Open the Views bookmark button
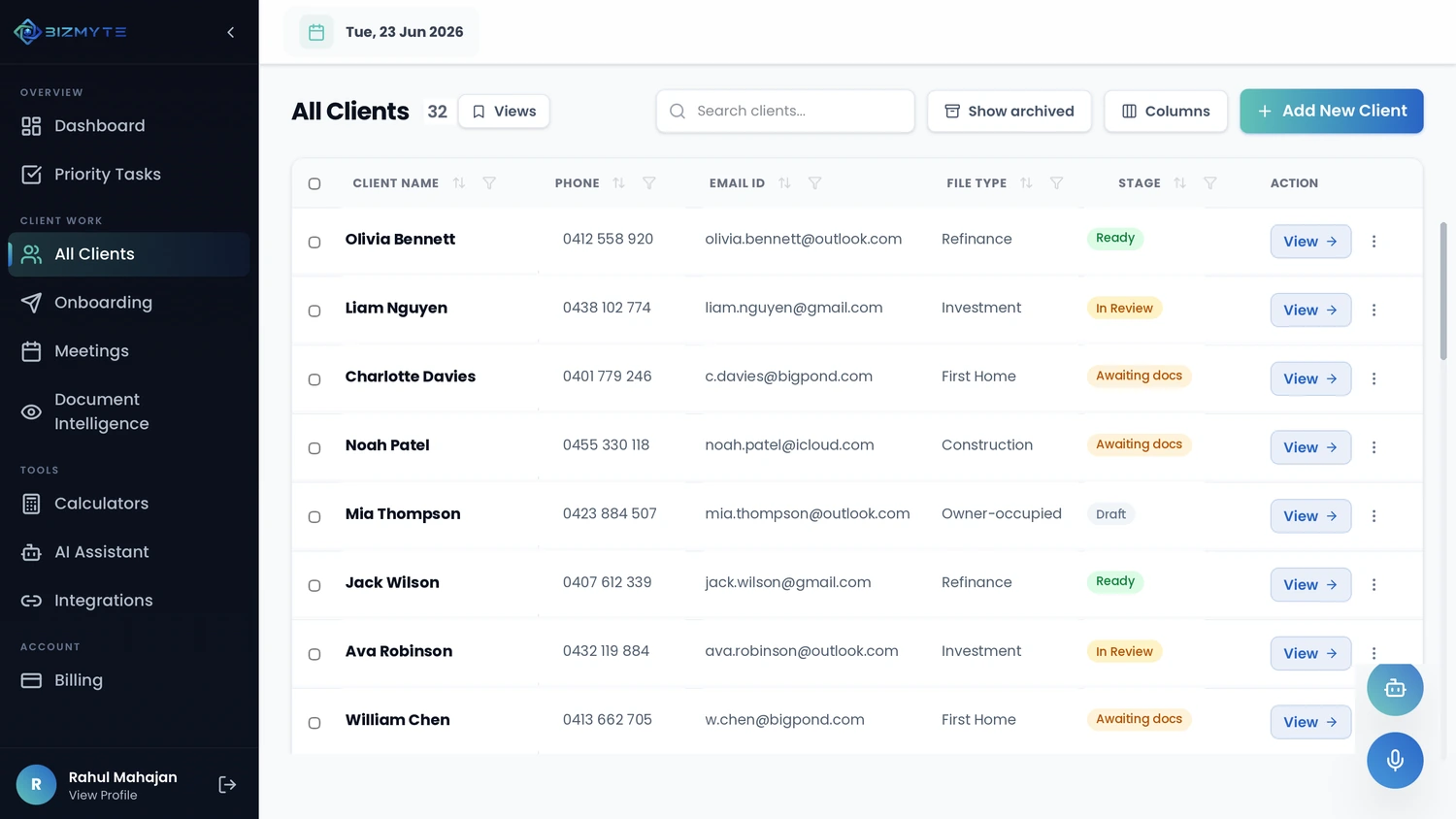Image resolution: width=1456 pixels, height=819 pixels. pyautogui.click(x=504, y=112)
